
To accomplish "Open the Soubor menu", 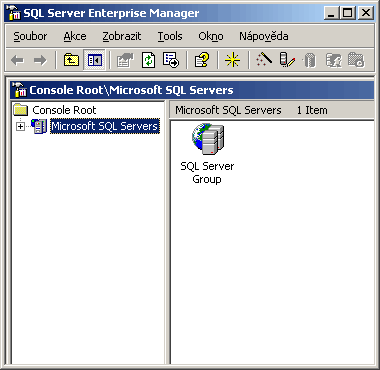I will (30, 36).
